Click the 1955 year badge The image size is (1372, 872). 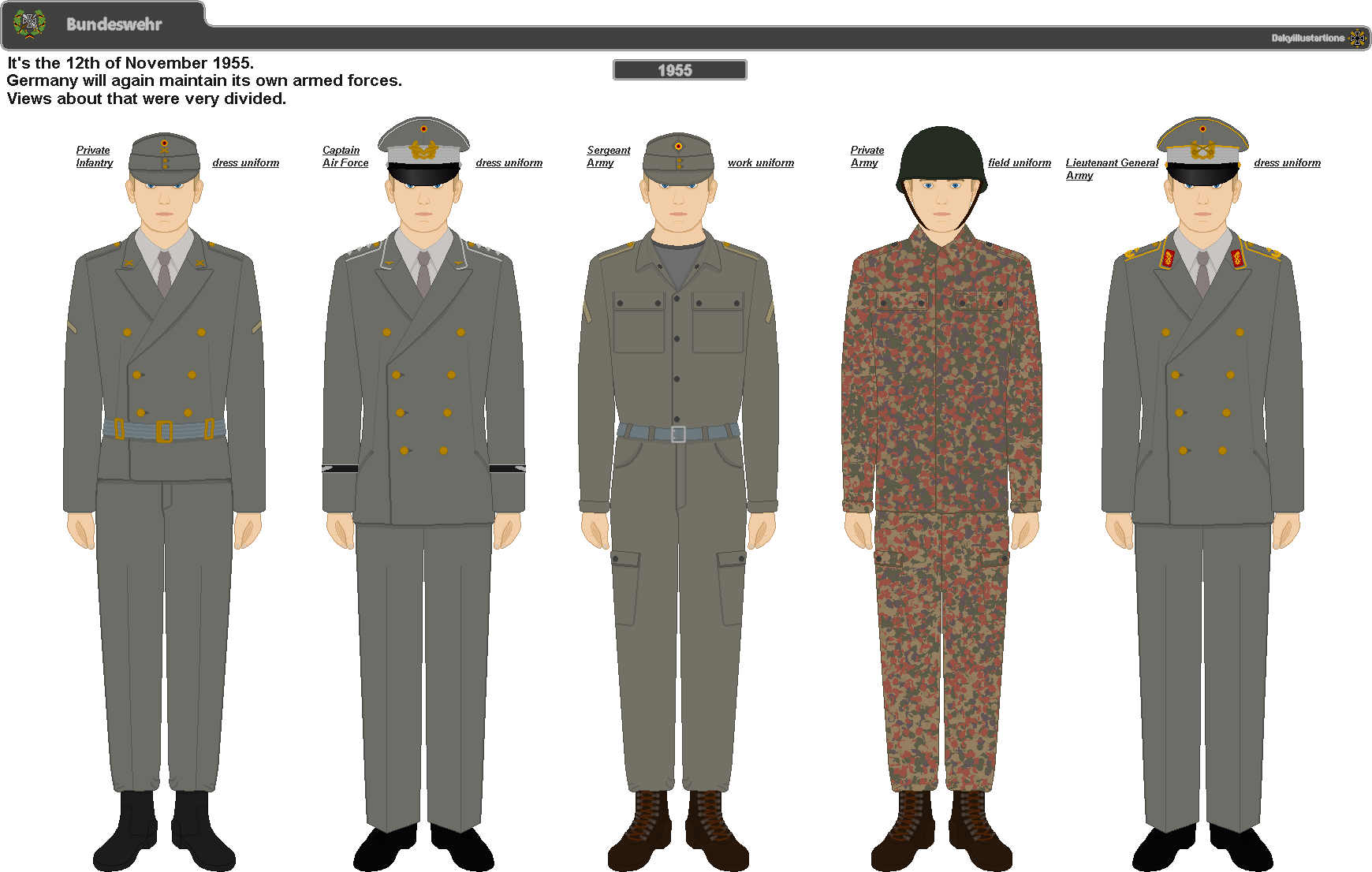coord(680,70)
